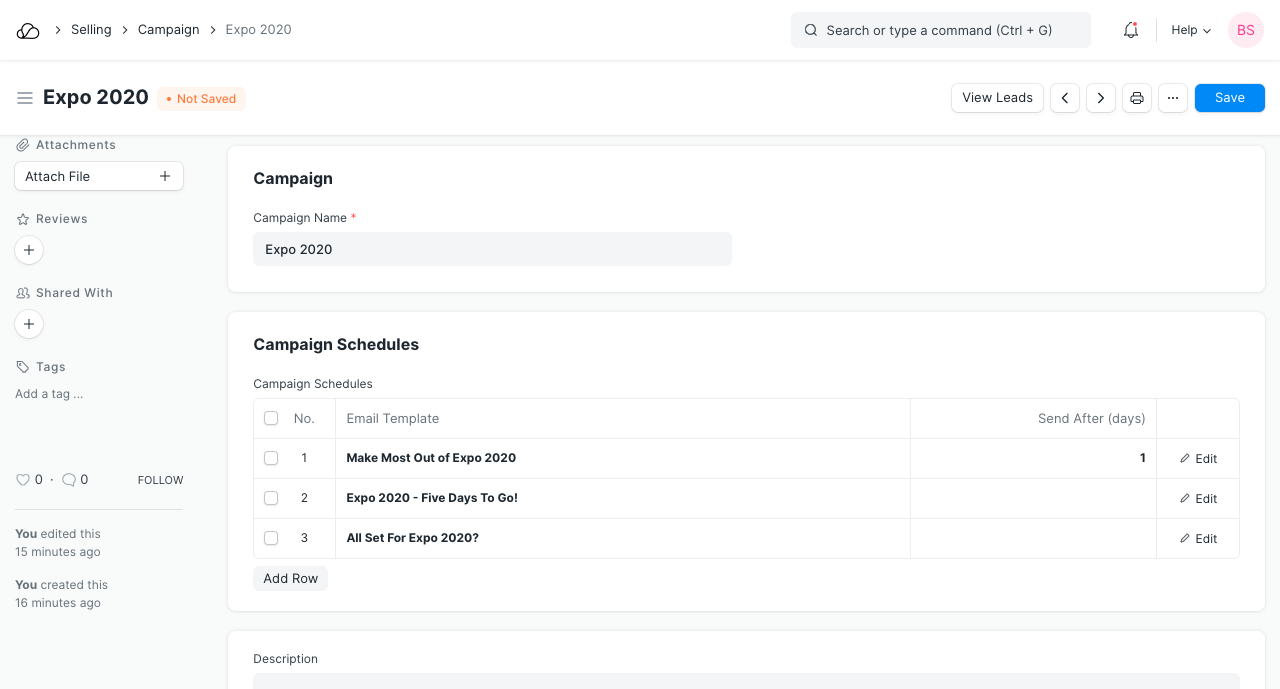This screenshot has height=689, width=1280.
Task: Open the Campaign breadcrumb link
Action: (169, 30)
